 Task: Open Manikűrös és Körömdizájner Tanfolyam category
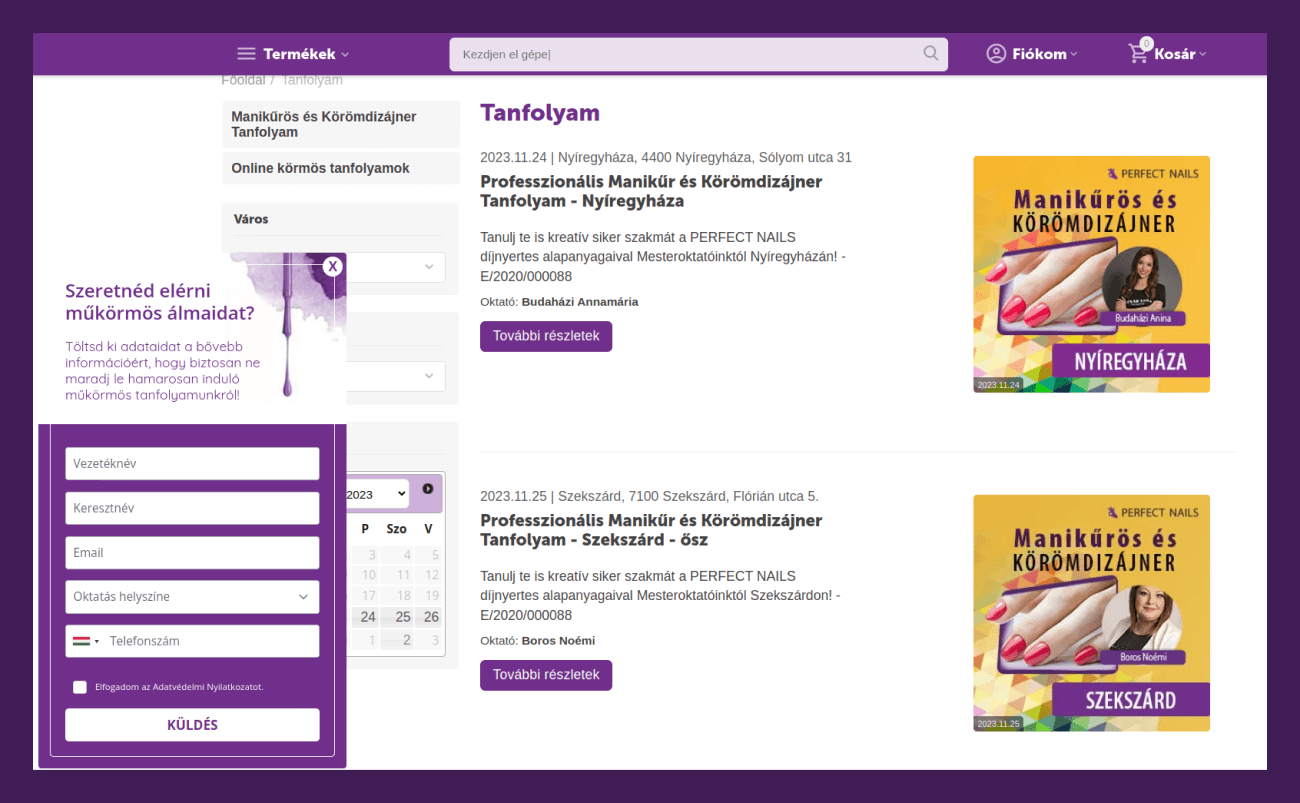click(x=340, y=124)
